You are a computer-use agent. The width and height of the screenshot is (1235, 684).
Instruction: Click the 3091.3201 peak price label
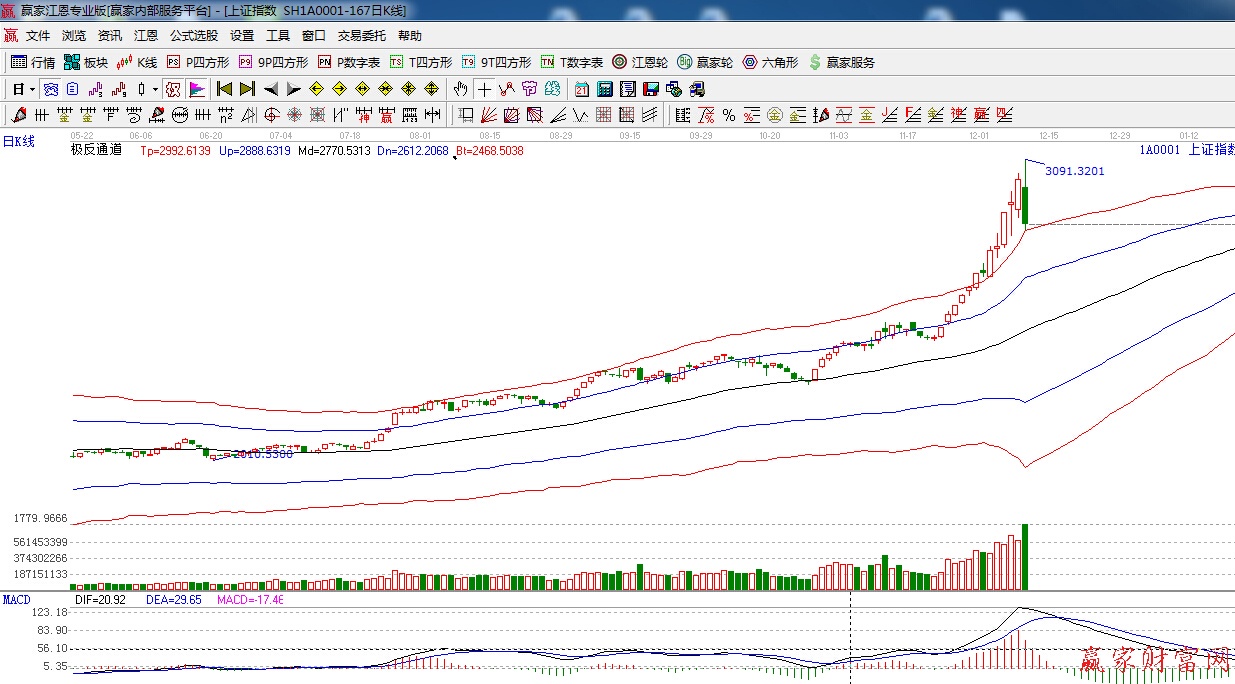1074,171
